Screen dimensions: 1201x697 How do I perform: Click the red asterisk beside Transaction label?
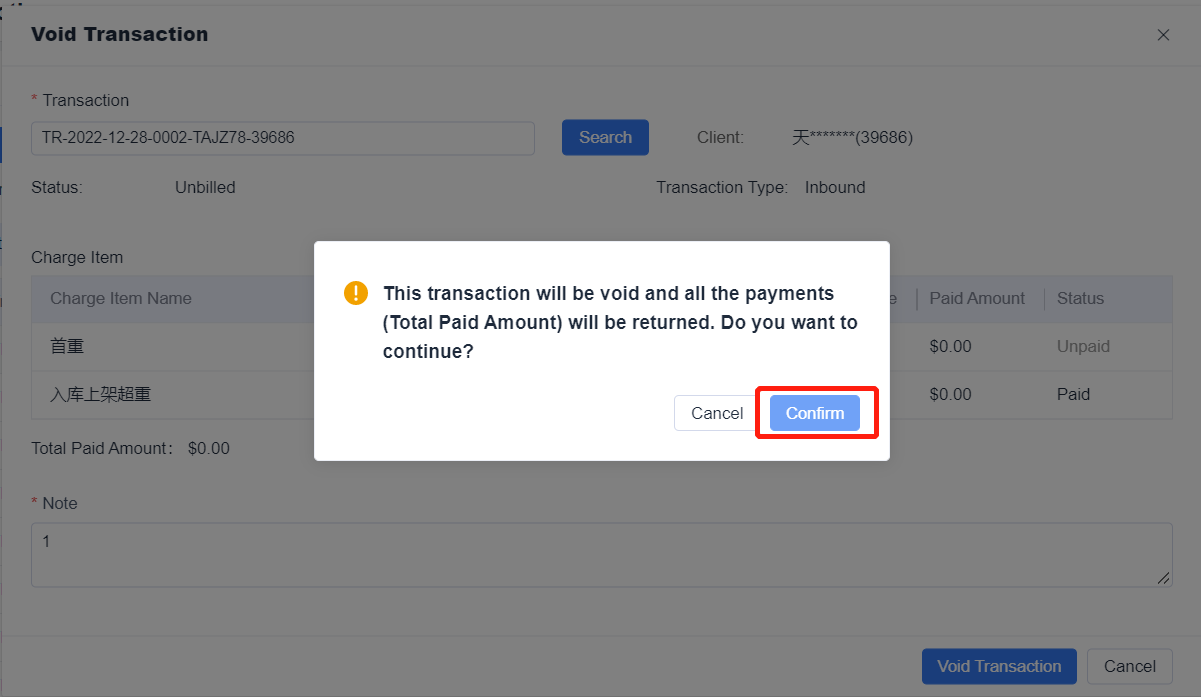[33, 100]
